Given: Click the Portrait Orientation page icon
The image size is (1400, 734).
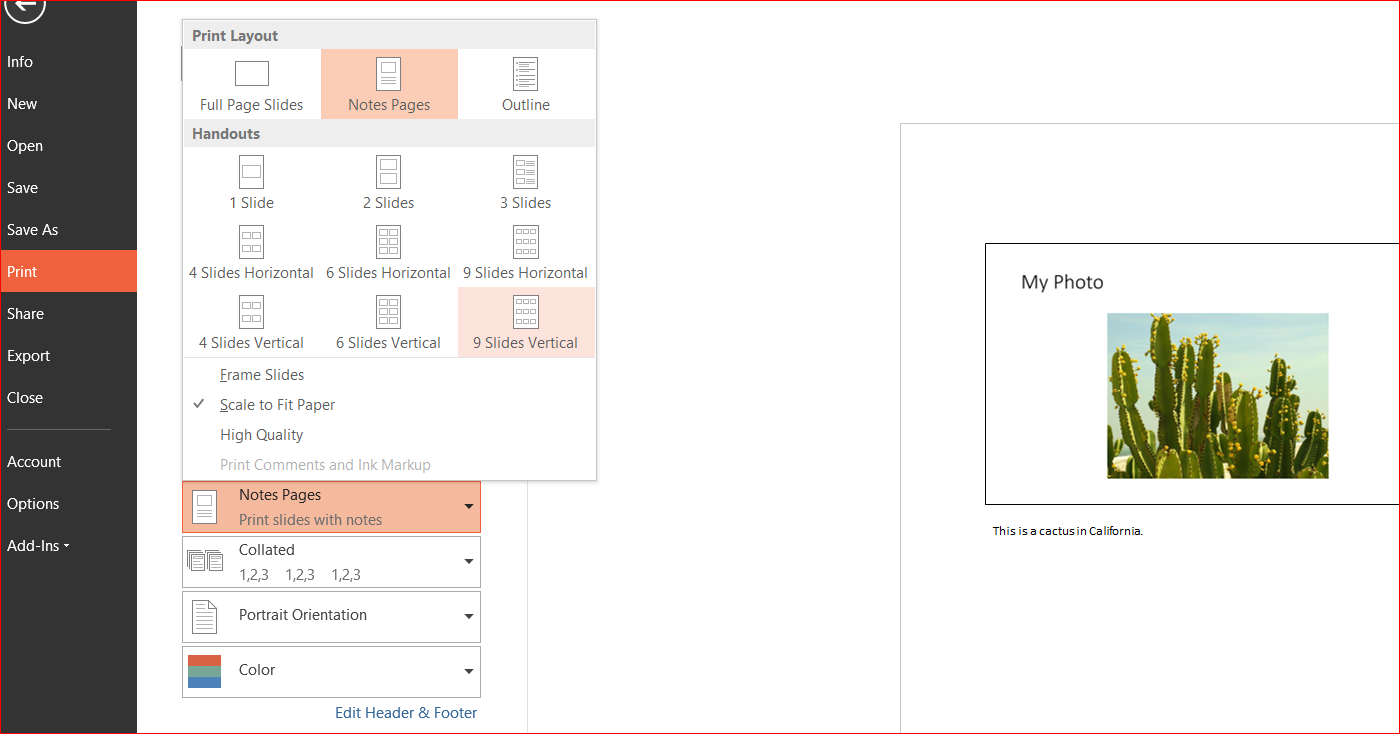Looking at the screenshot, I should pos(204,617).
